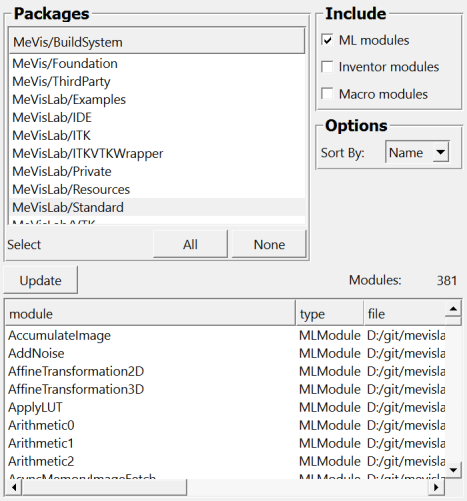467x501 pixels.
Task: Sort by the file column header
Action: 404,313
